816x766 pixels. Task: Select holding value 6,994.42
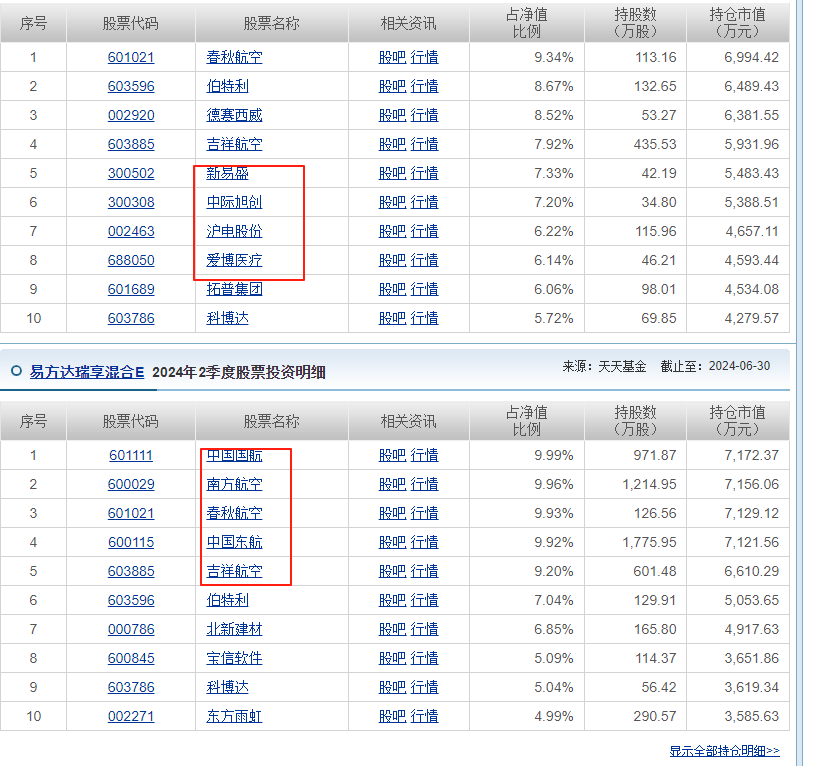click(751, 57)
